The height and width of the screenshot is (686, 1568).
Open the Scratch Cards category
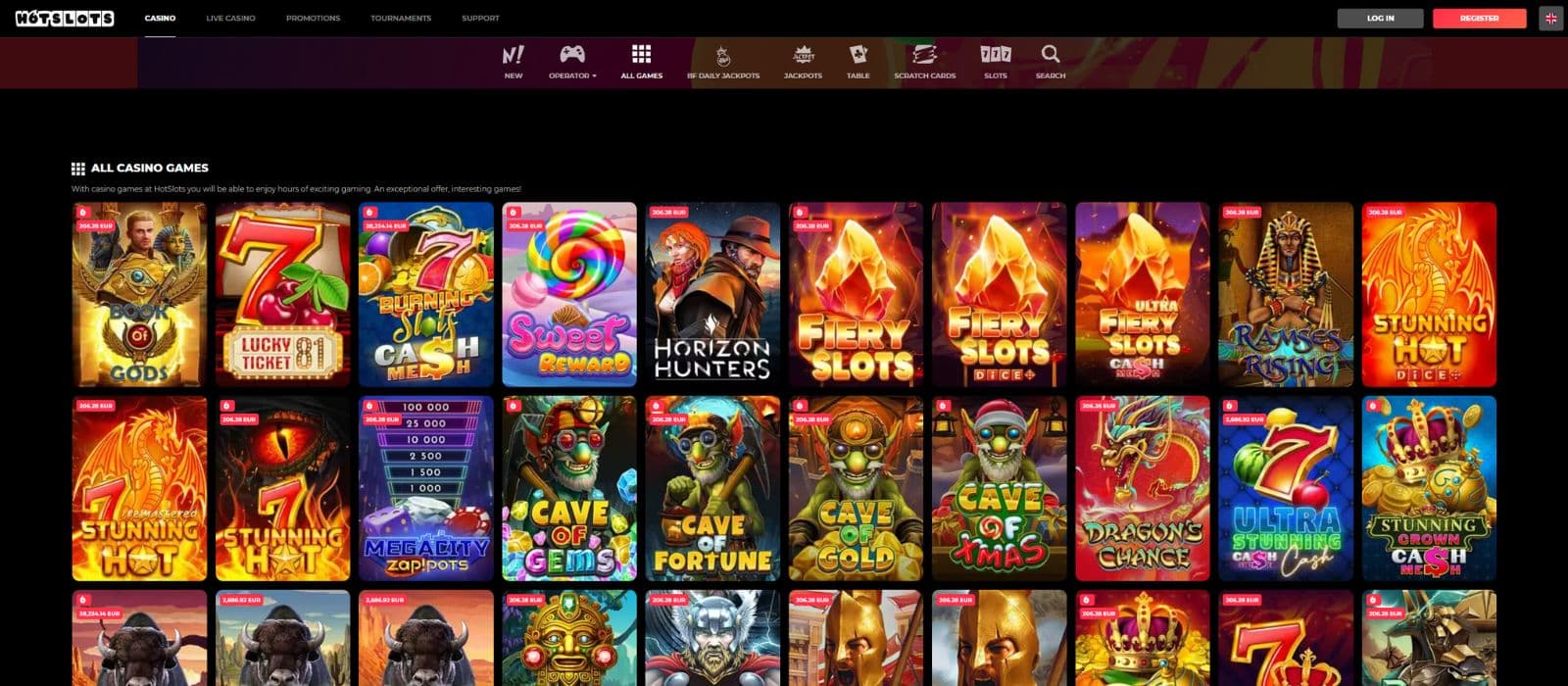[924, 61]
